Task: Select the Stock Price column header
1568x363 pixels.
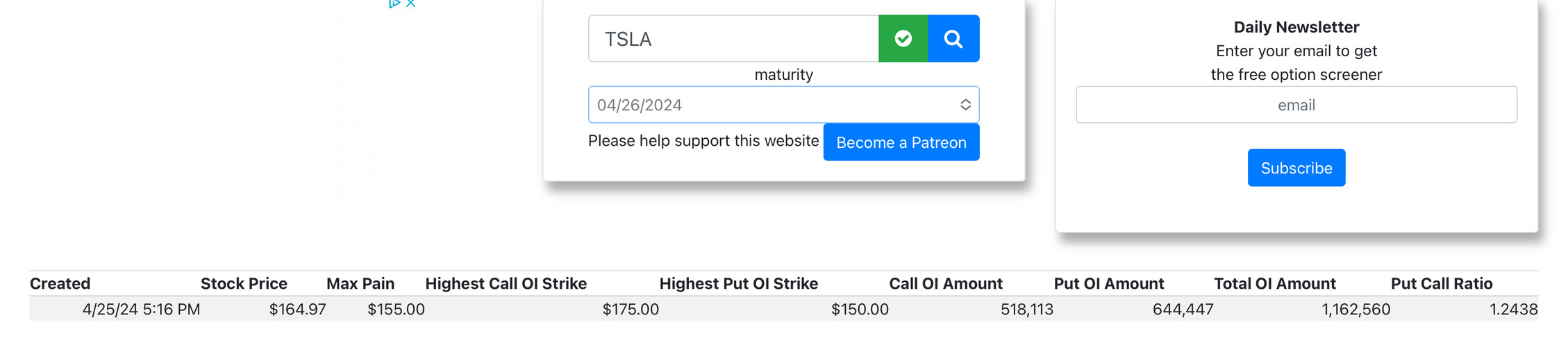Action: (x=244, y=283)
